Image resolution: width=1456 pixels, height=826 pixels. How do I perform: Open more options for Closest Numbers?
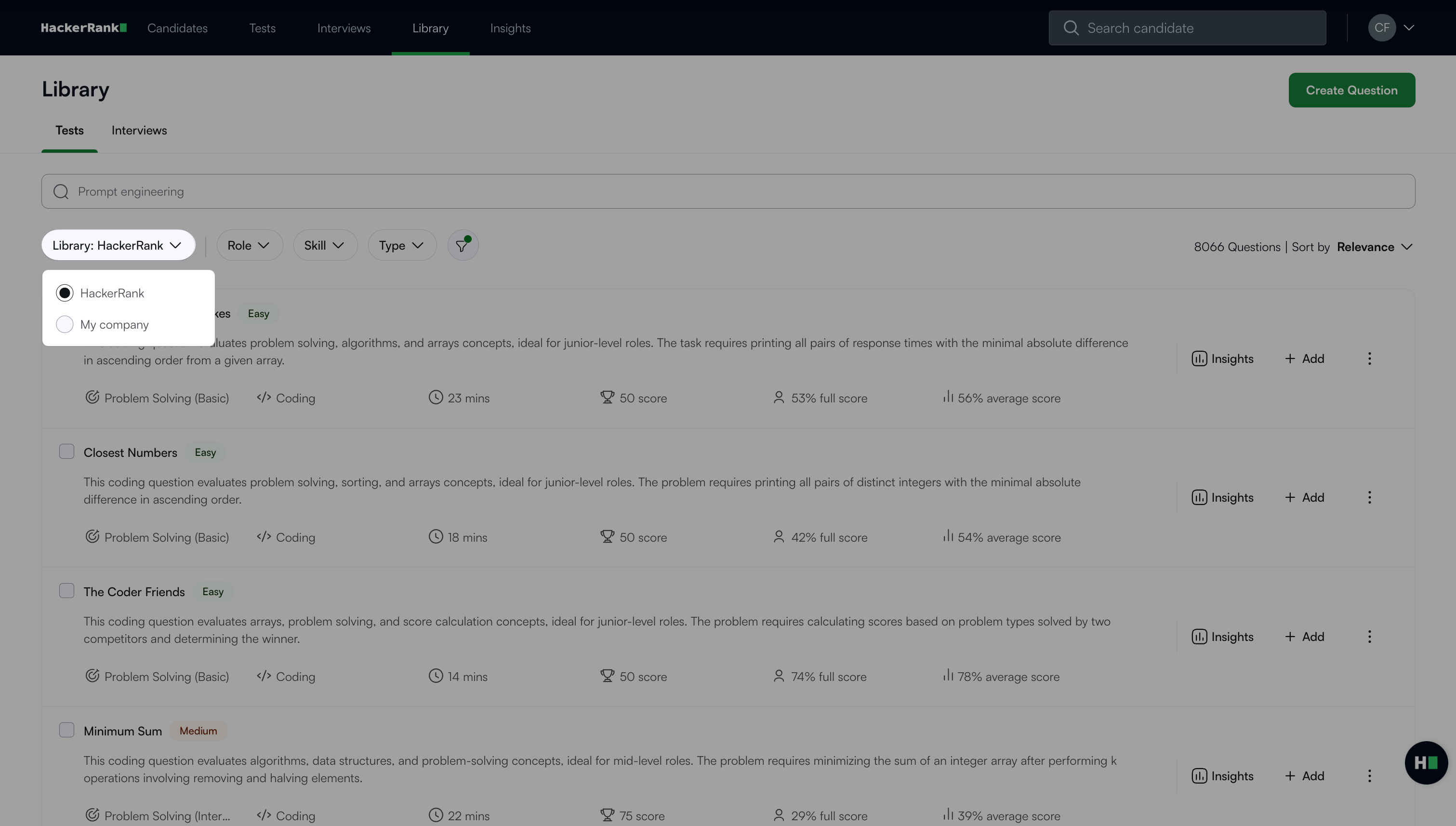point(1369,497)
